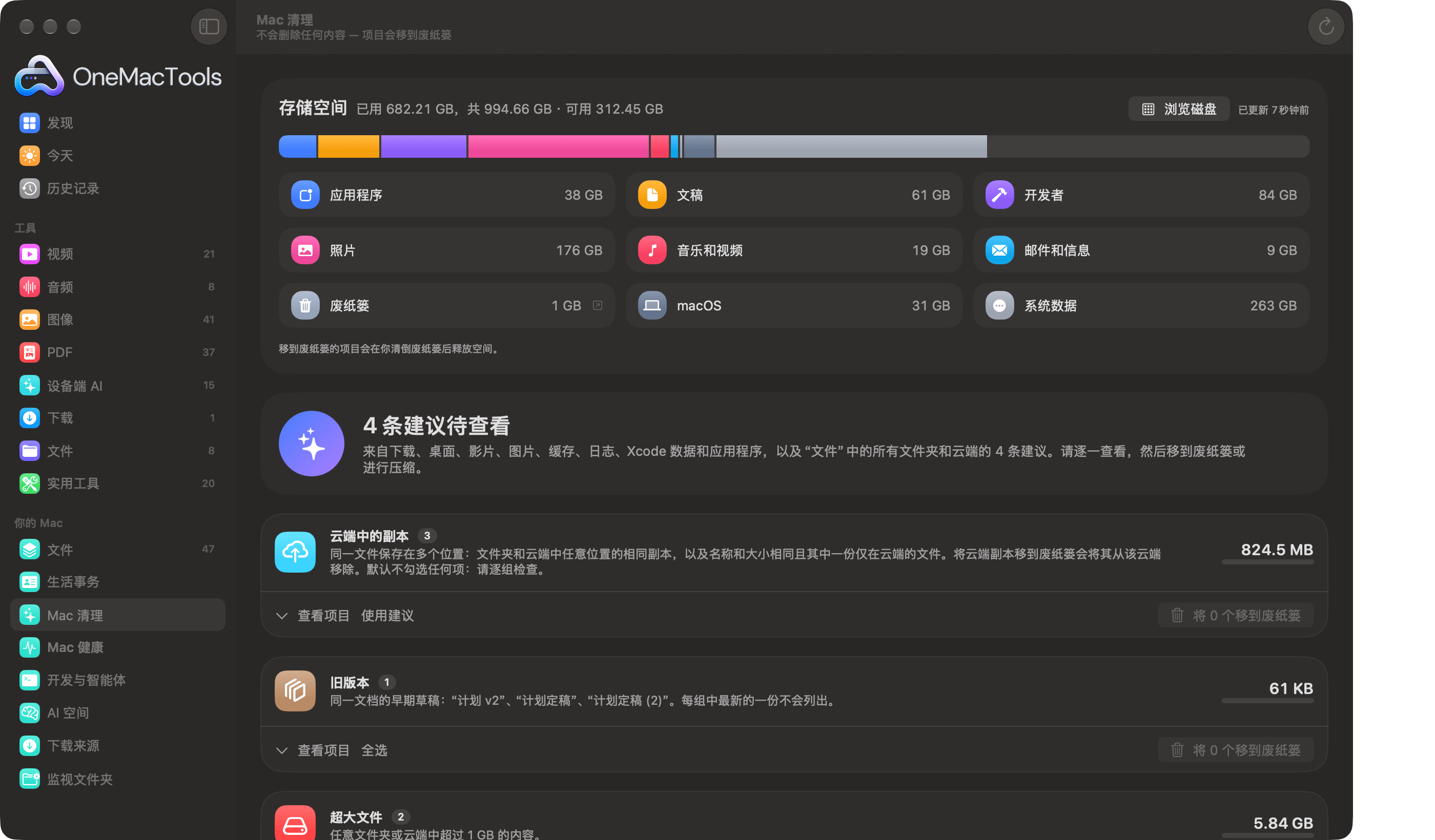Image resolution: width=1435 pixels, height=840 pixels.
Task: Click the pink 照片 segment of storage bar
Action: tap(558, 146)
